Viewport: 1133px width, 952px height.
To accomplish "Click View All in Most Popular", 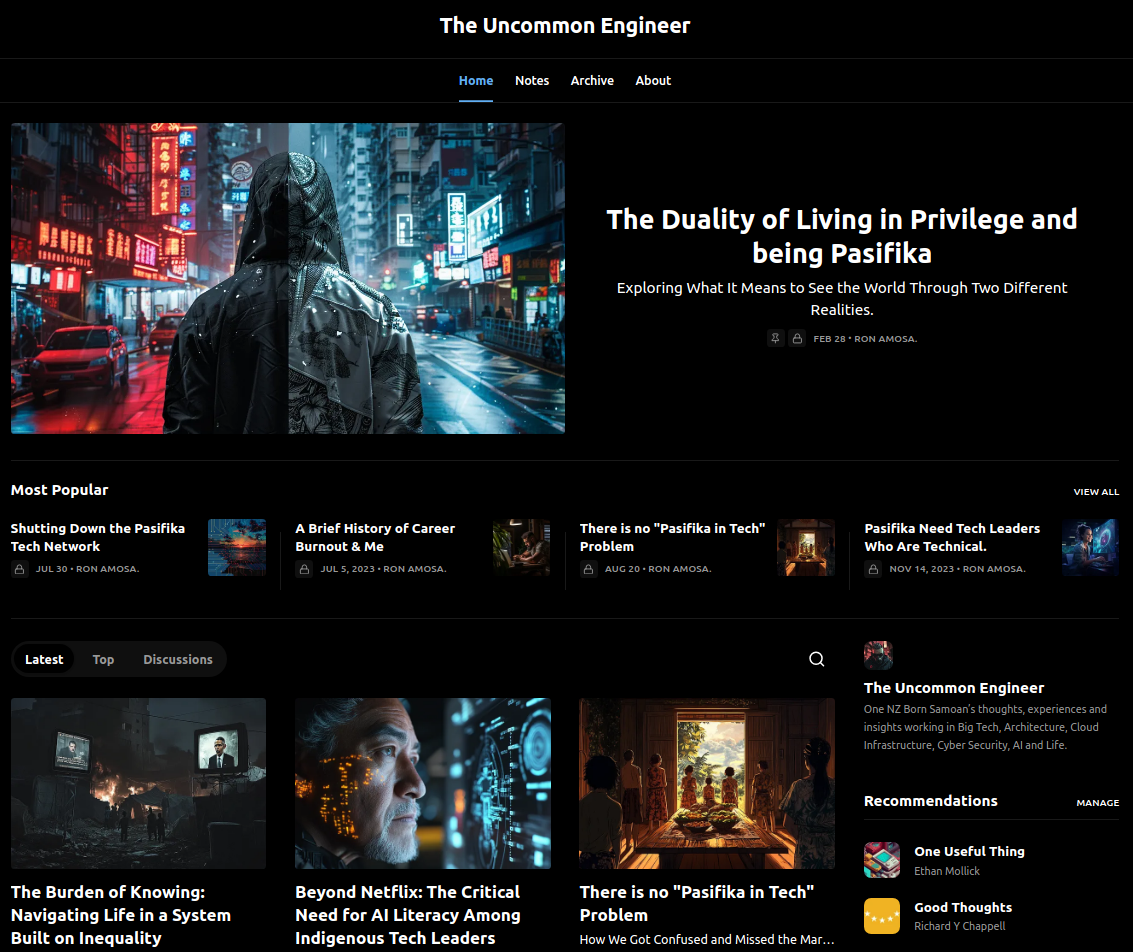I will [x=1096, y=492].
